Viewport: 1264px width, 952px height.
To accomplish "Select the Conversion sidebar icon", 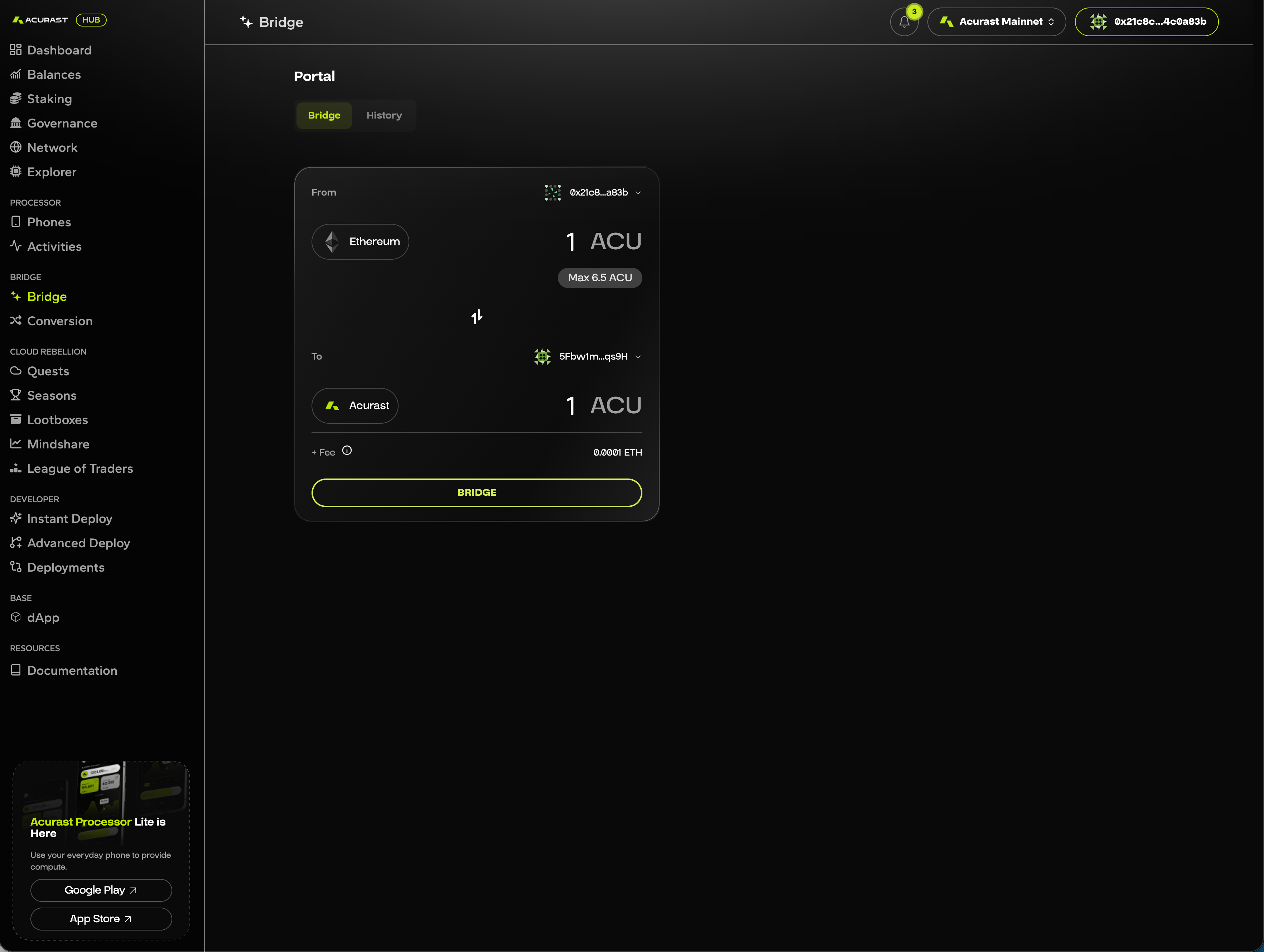I will point(16,321).
